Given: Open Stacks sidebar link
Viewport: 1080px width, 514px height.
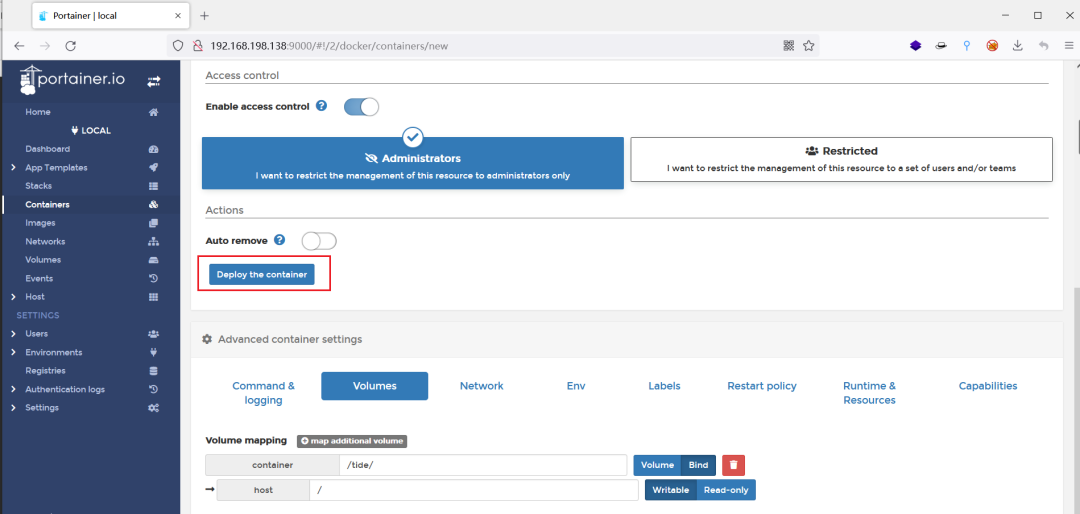Looking at the screenshot, I should (x=39, y=186).
